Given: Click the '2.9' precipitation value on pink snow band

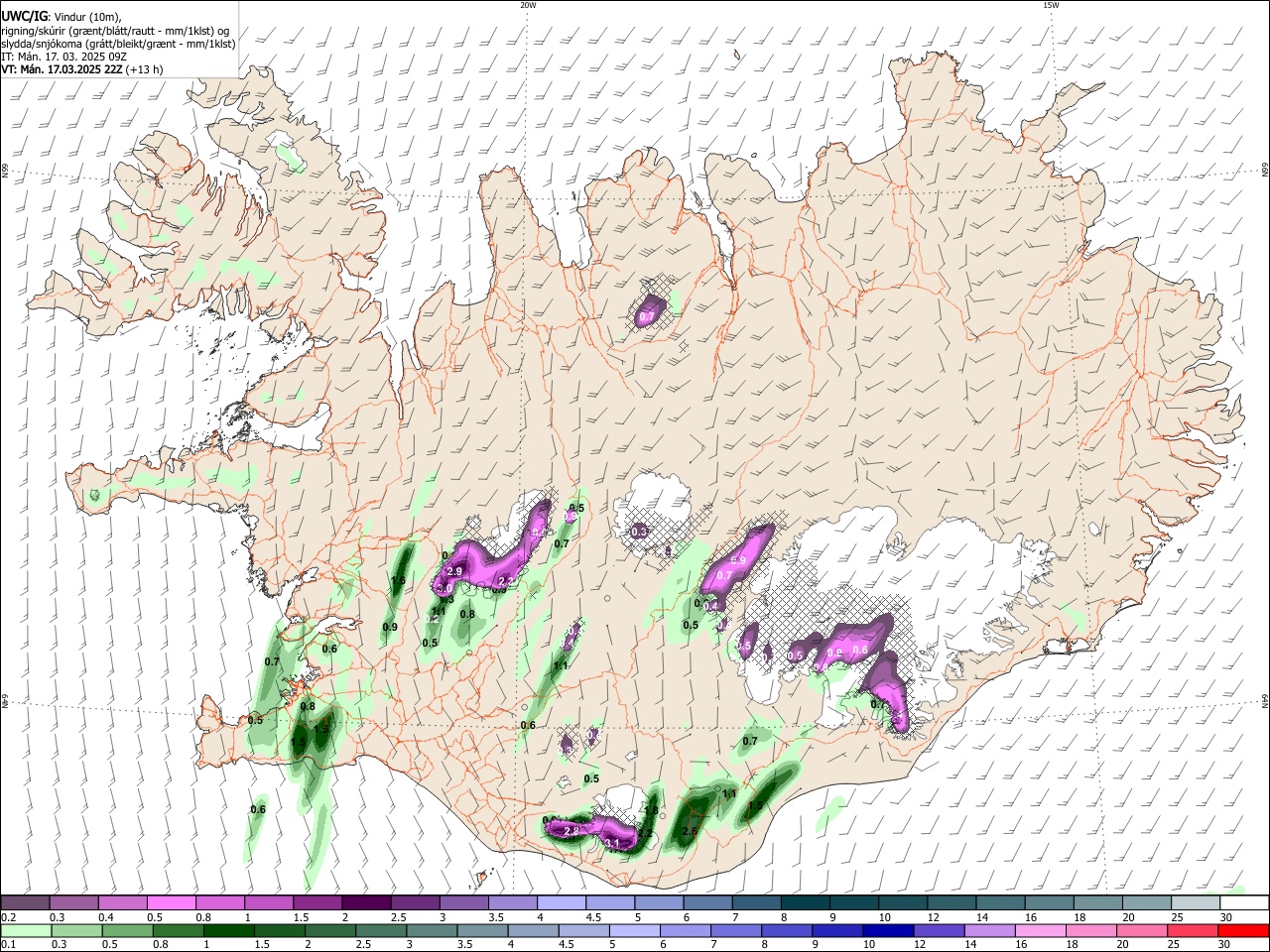Looking at the screenshot, I should tap(455, 572).
